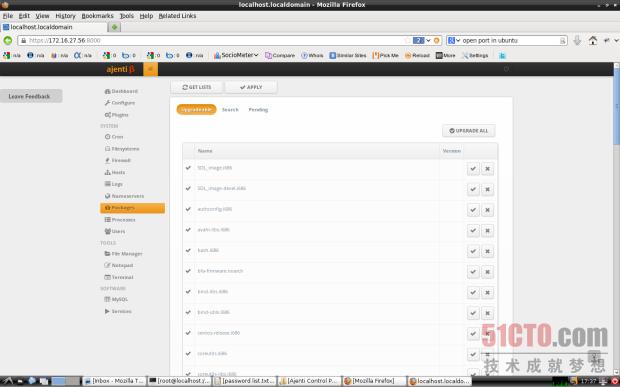Open Notepad tool
The height and width of the screenshot is (387, 620).
coord(119,265)
